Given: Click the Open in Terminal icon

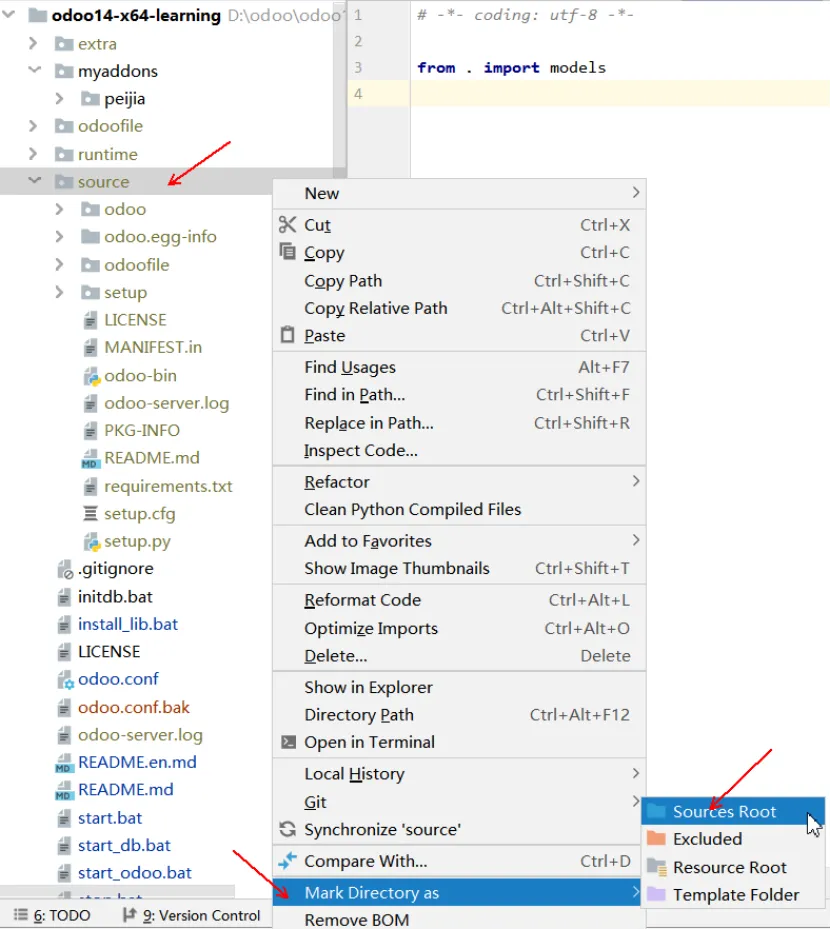Looking at the screenshot, I should tap(288, 742).
